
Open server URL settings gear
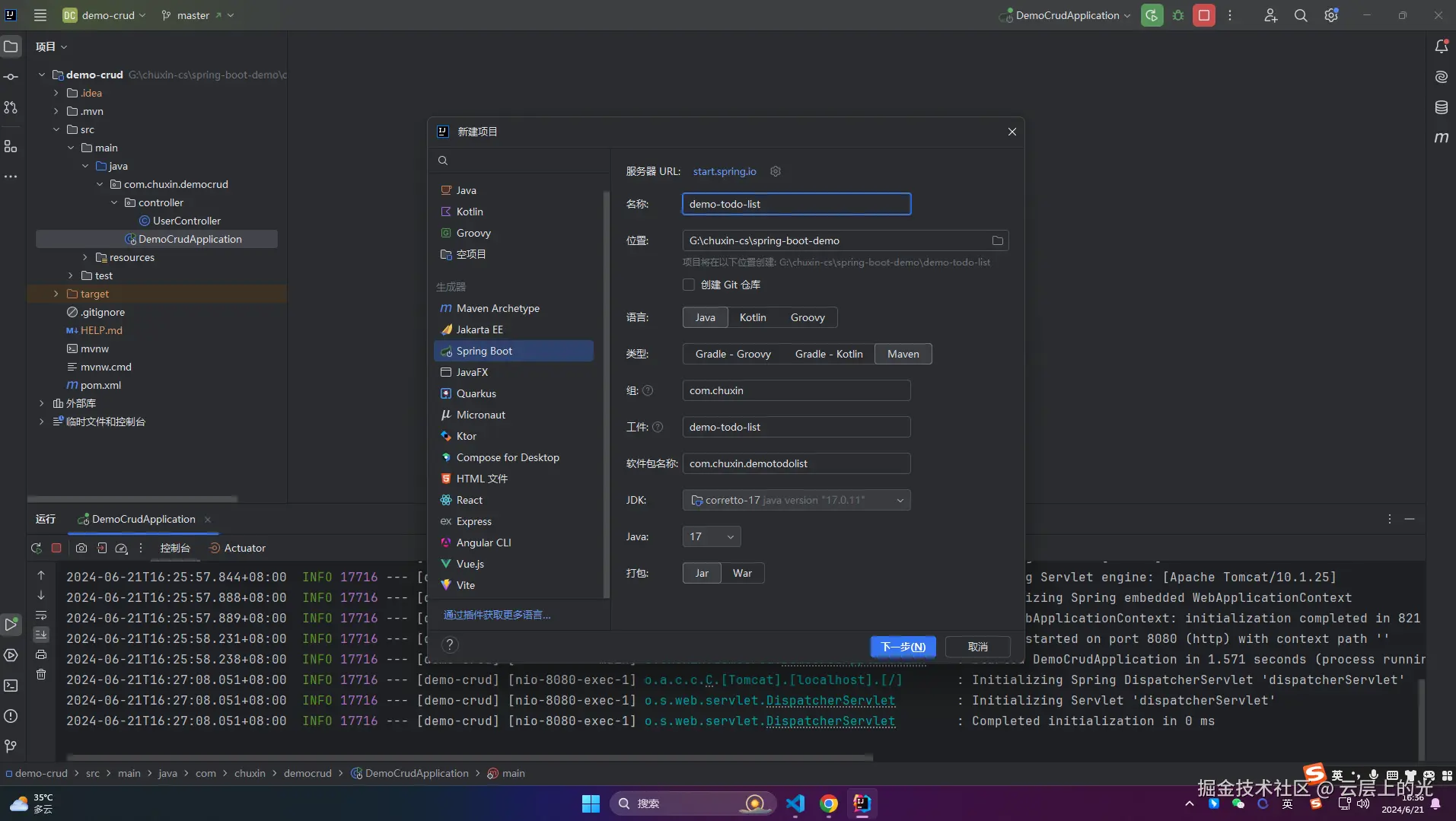(x=776, y=171)
